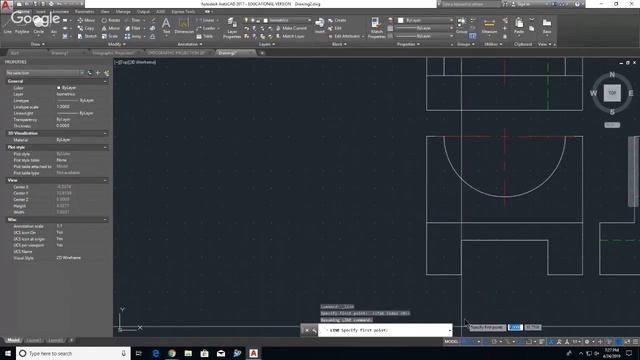Activate the Trim tool
Screen dimensions: 640x360
[133, 20]
